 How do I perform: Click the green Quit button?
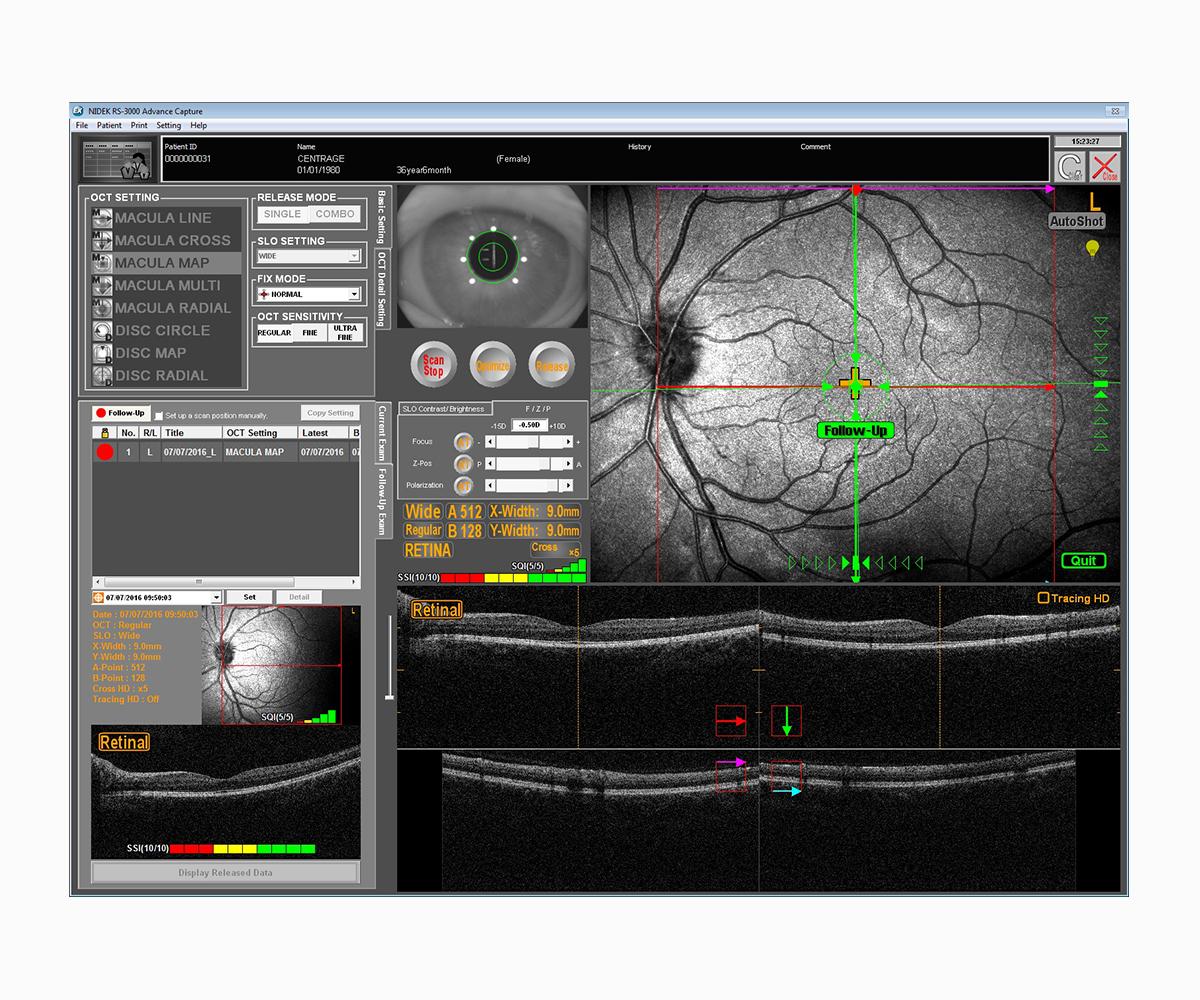(x=1083, y=561)
